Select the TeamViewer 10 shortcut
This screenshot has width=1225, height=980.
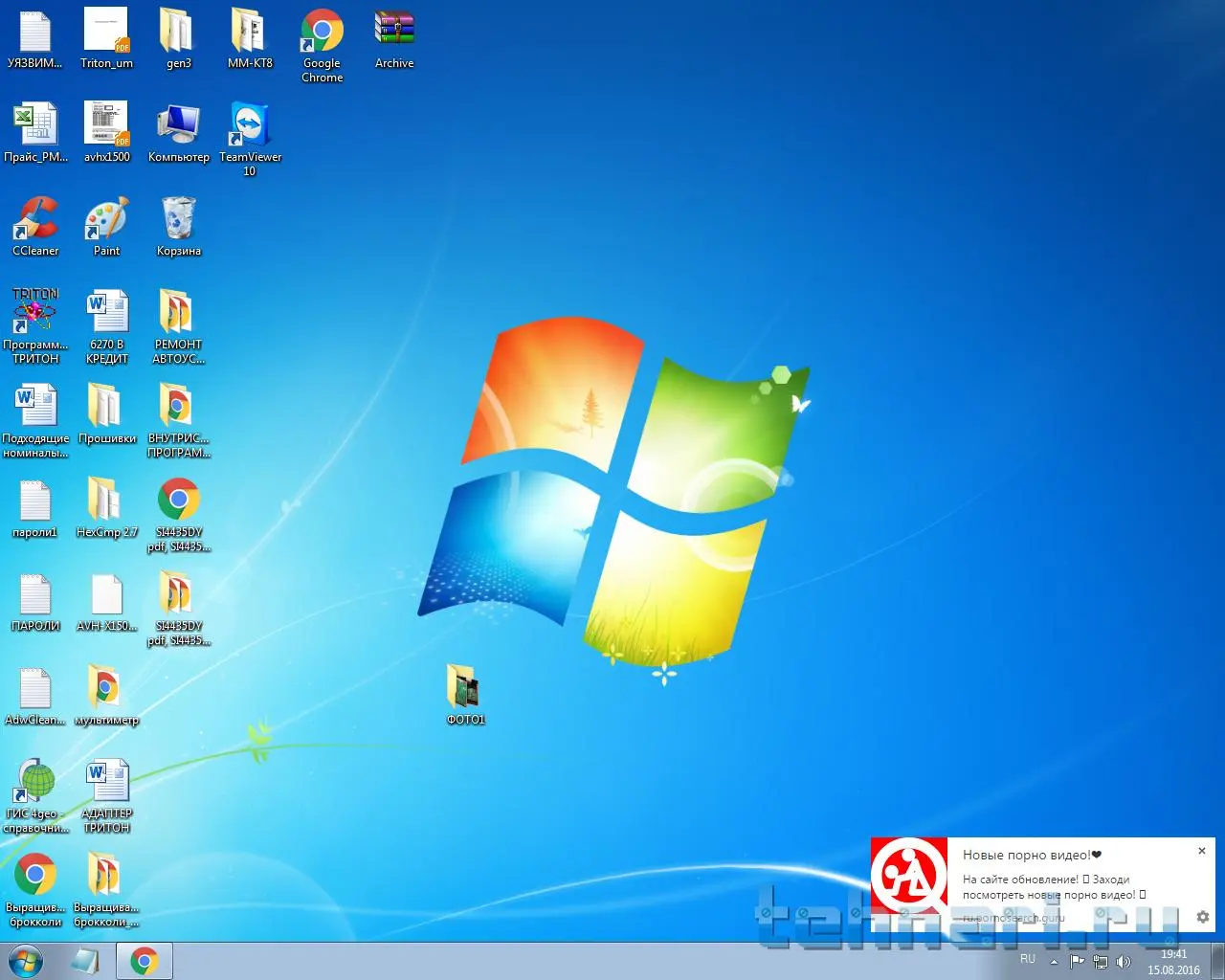[x=250, y=140]
